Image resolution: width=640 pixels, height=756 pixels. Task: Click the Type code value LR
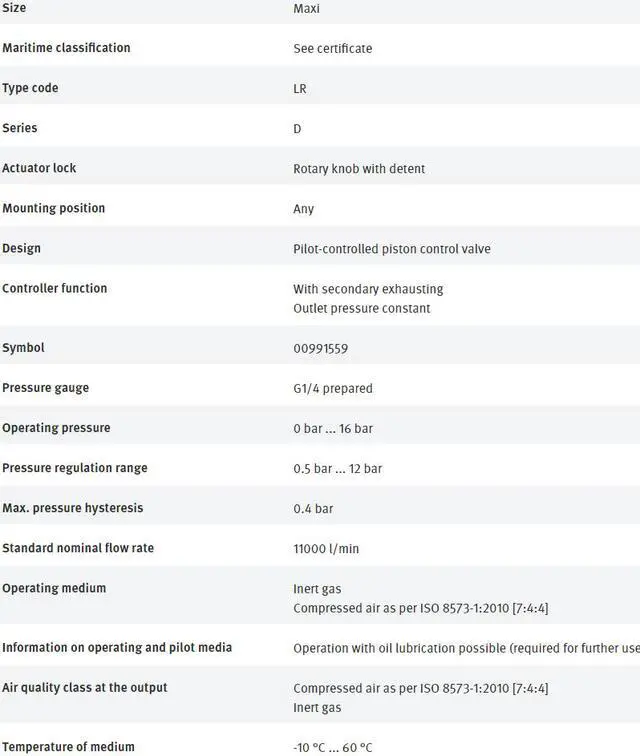tap(300, 89)
